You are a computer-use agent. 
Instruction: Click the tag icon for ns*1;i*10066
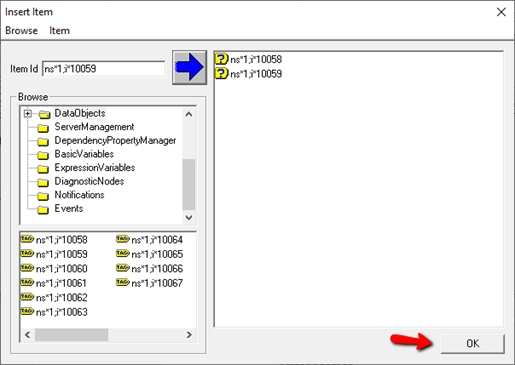(x=123, y=268)
